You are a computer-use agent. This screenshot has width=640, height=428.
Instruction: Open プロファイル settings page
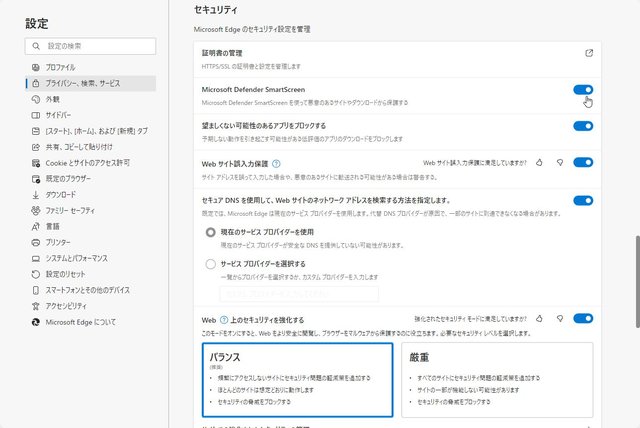click(x=91, y=67)
